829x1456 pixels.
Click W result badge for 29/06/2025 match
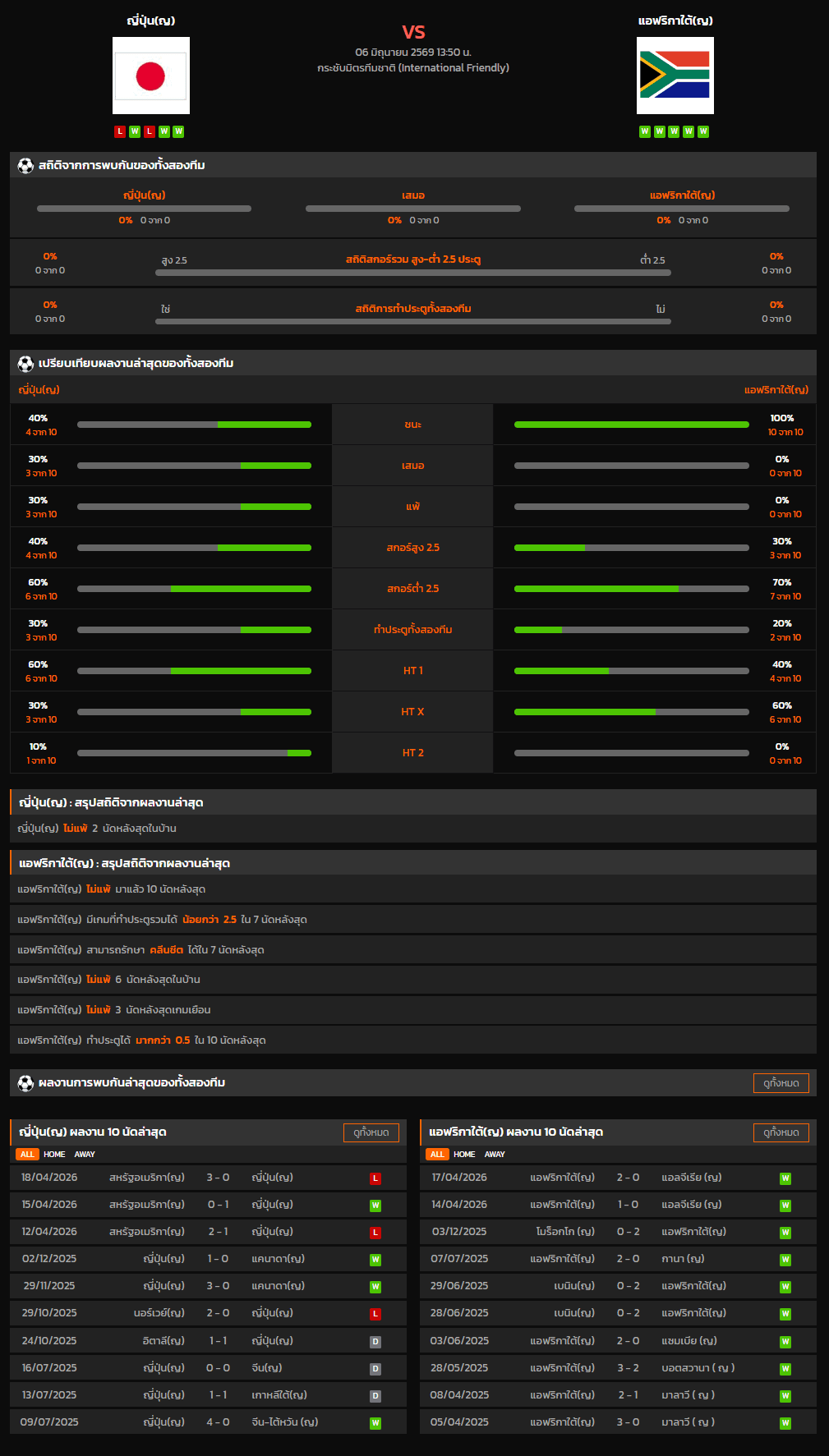[x=785, y=1287]
